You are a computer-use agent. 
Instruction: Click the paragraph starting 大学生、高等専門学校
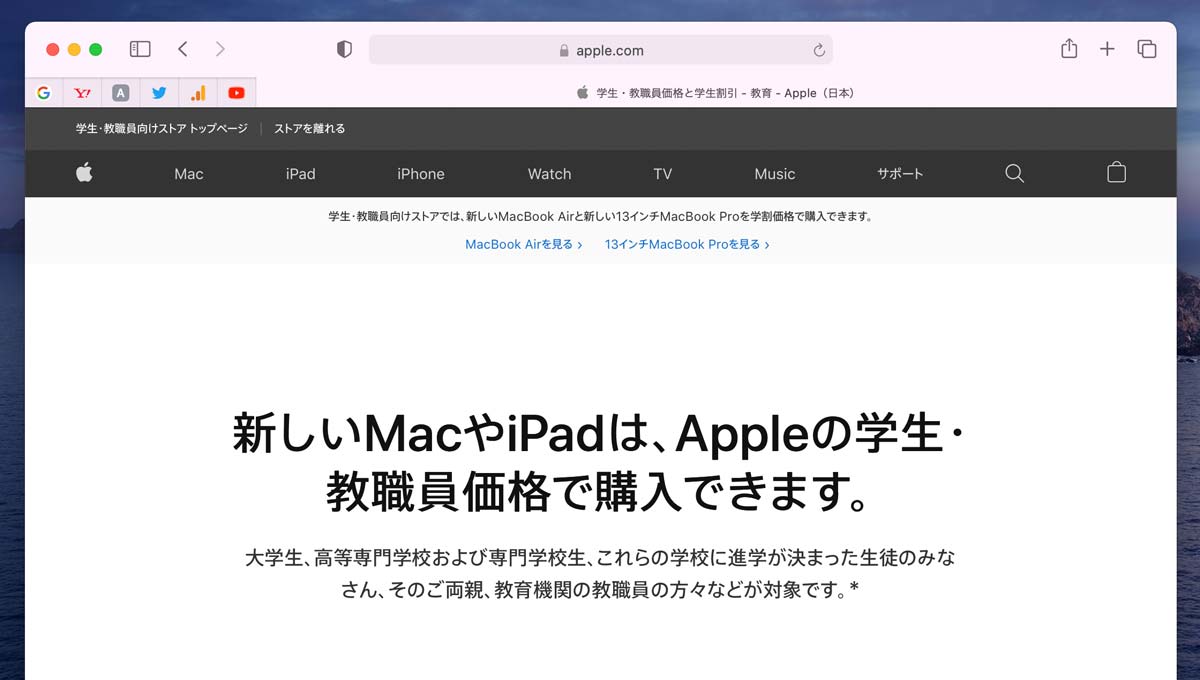click(x=600, y=573)
